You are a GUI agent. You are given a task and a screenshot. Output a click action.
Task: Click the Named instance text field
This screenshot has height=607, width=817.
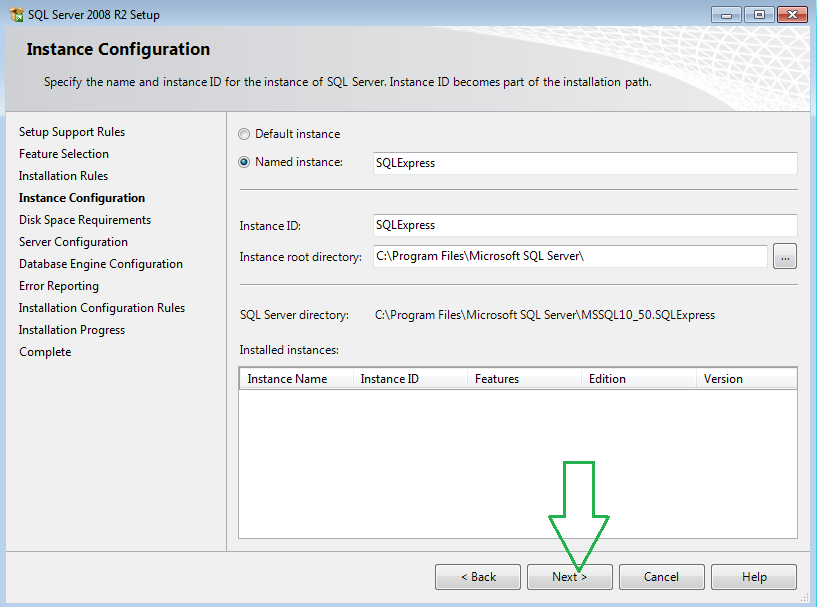pos(585,163)
